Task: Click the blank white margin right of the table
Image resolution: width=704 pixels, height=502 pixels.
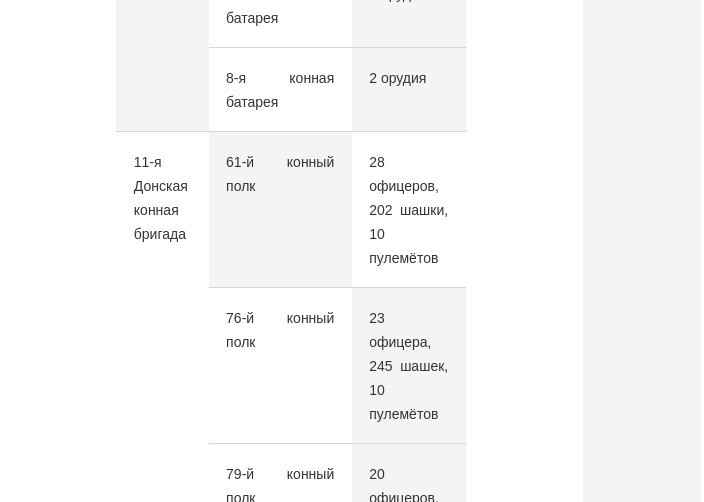Action: coord(524,251)
